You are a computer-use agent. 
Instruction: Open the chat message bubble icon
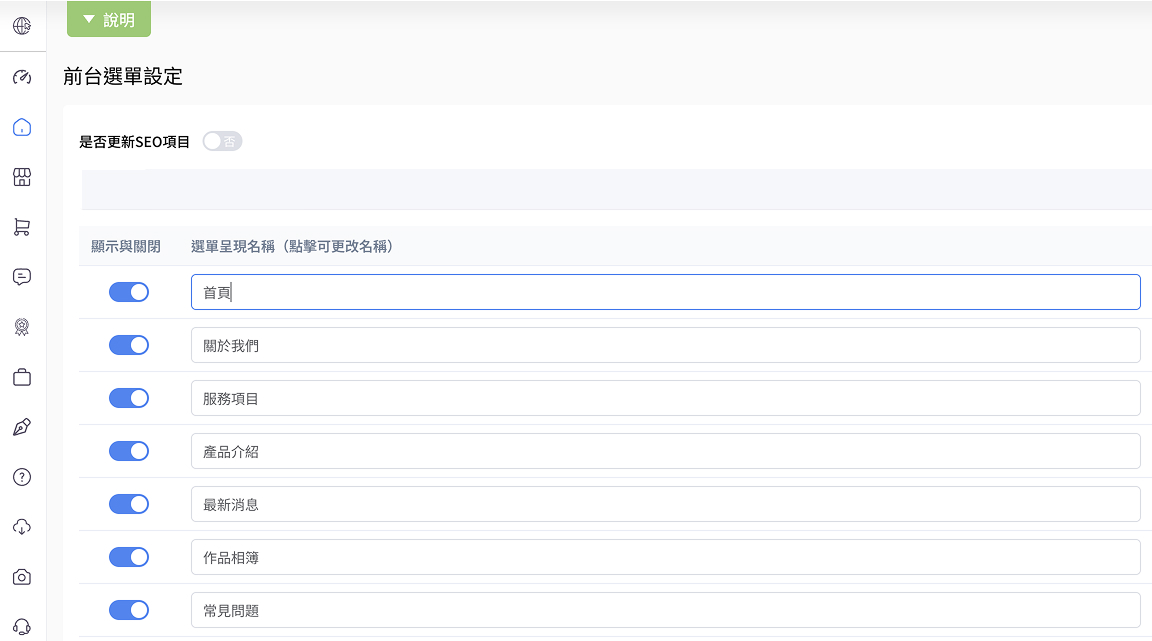click(x=22, y=277)
